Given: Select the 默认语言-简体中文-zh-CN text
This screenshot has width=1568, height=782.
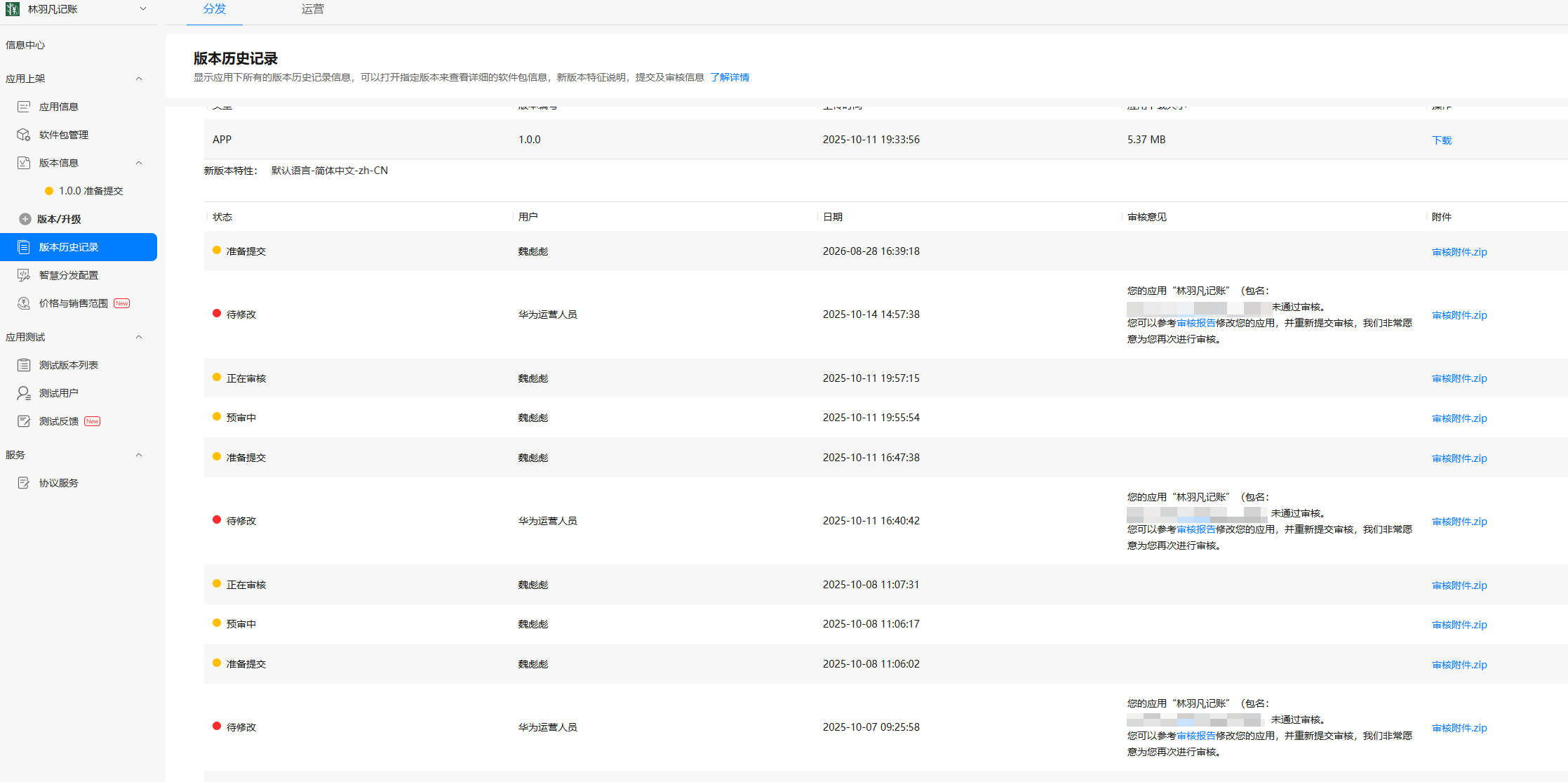Looking at the screenshot, I should pyautogui.click(x=330, y=171).
